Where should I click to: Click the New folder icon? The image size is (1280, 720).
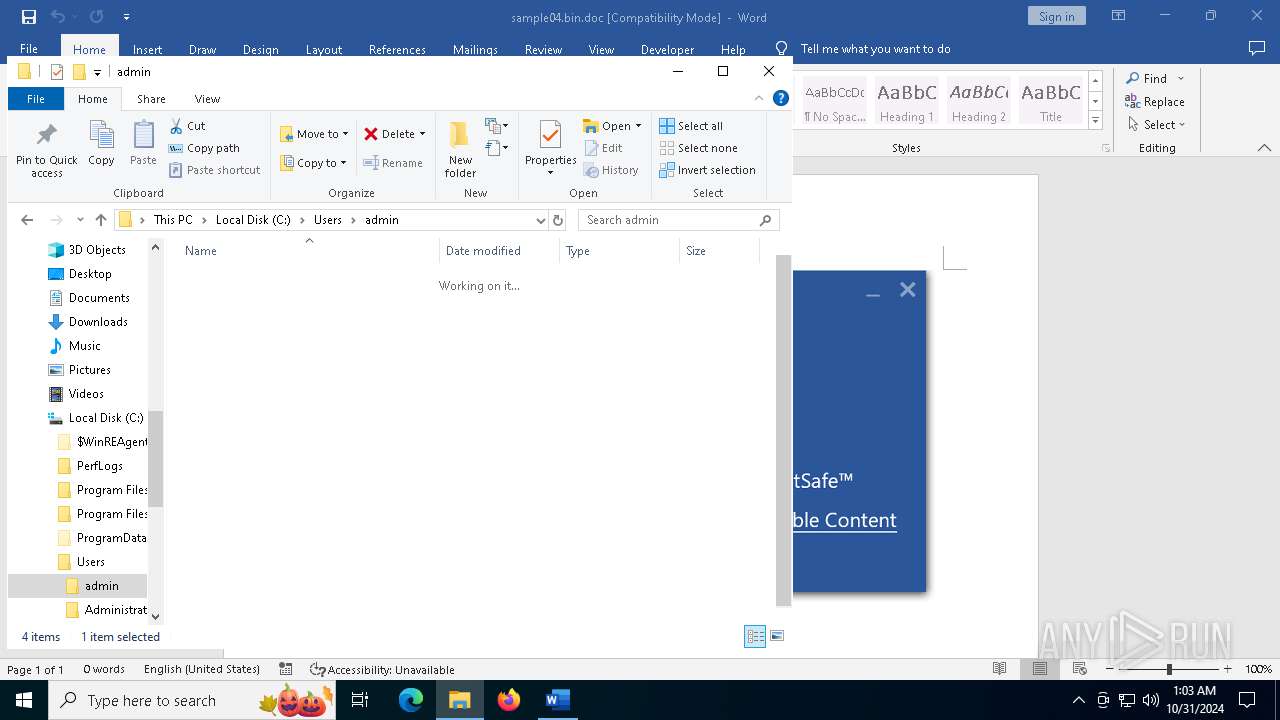pyautogui.click(x=460, y=135)
